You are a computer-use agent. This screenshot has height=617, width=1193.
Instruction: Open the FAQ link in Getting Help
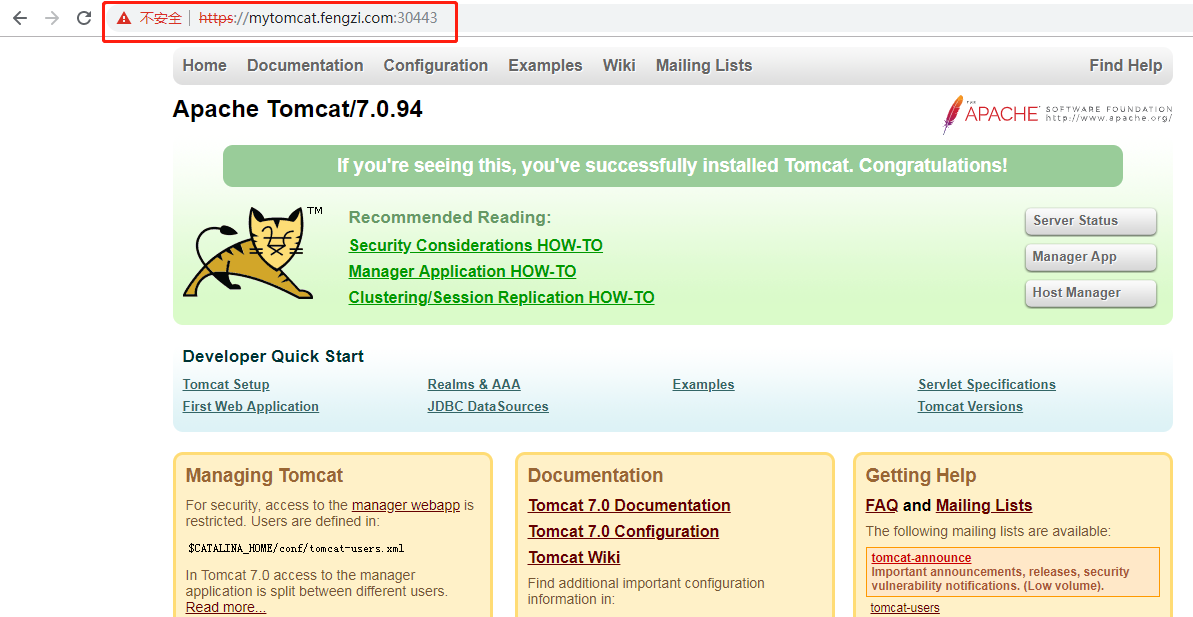882,506
